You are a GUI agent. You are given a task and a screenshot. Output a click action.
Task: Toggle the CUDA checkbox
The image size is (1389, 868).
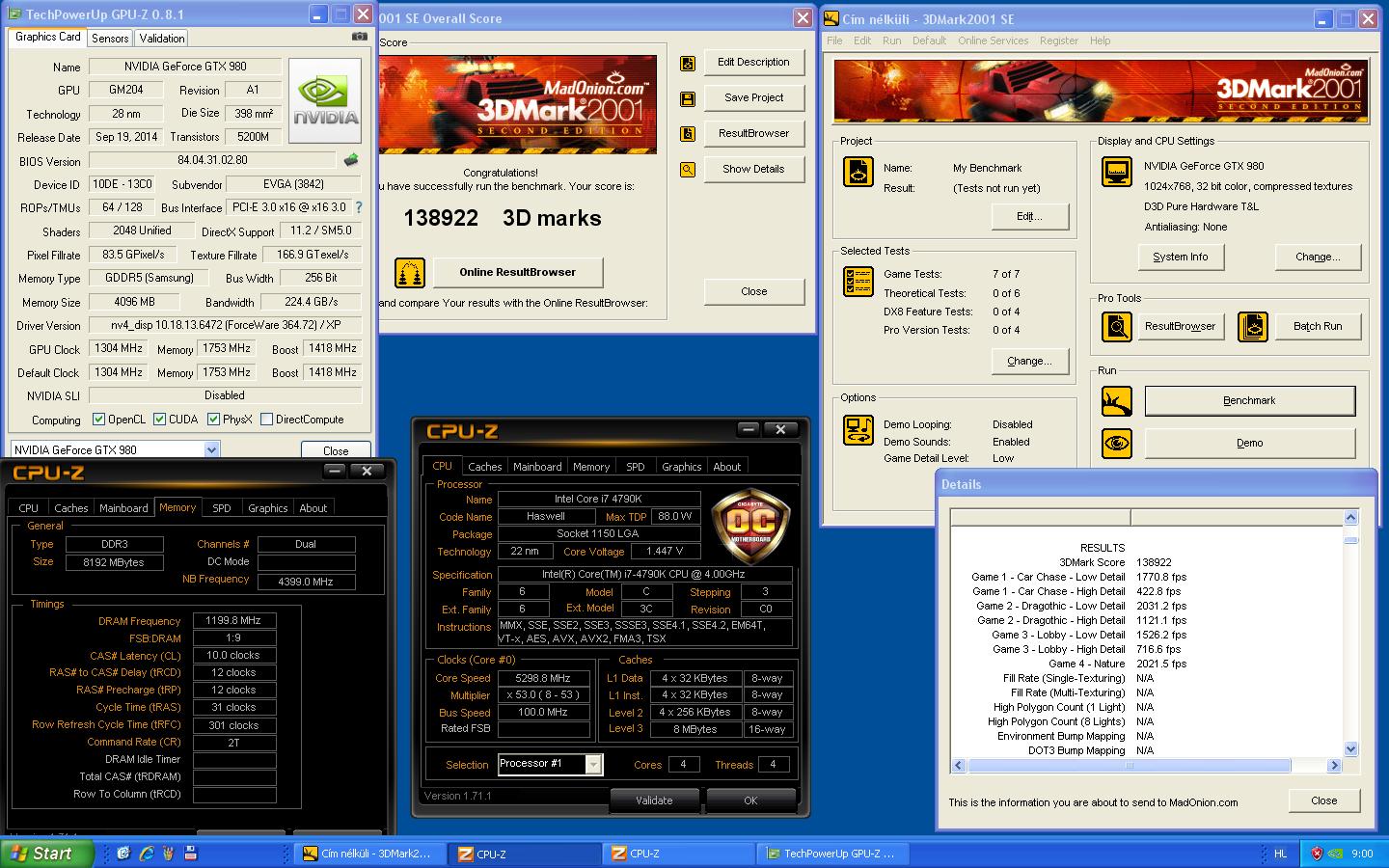click(x=159, y=420)
